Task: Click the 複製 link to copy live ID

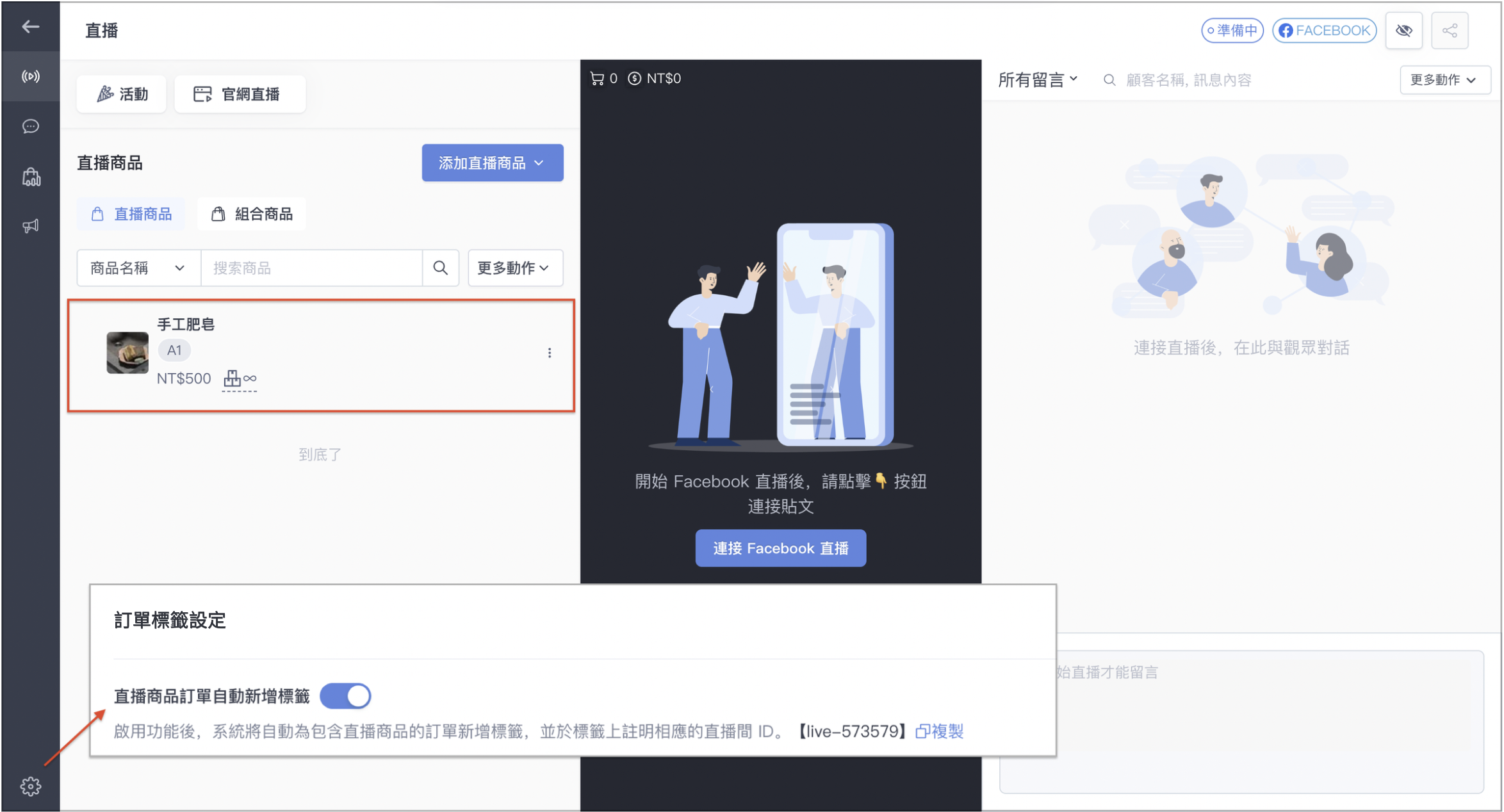Action: coord(940,731)
